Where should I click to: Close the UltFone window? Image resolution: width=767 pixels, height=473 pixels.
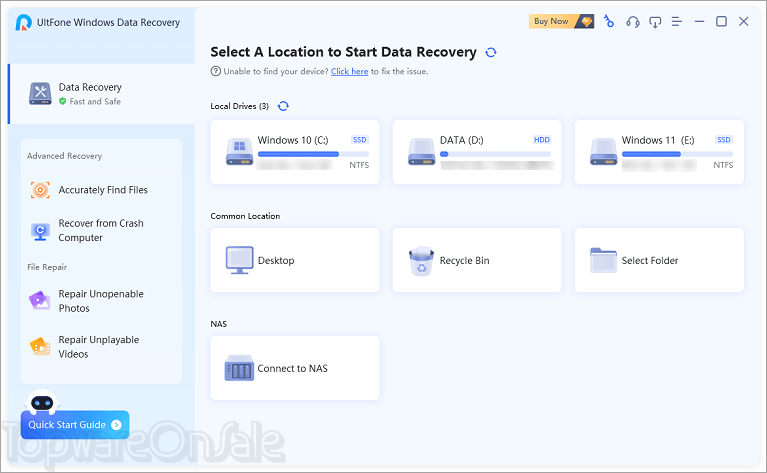(x=744, y=22)
